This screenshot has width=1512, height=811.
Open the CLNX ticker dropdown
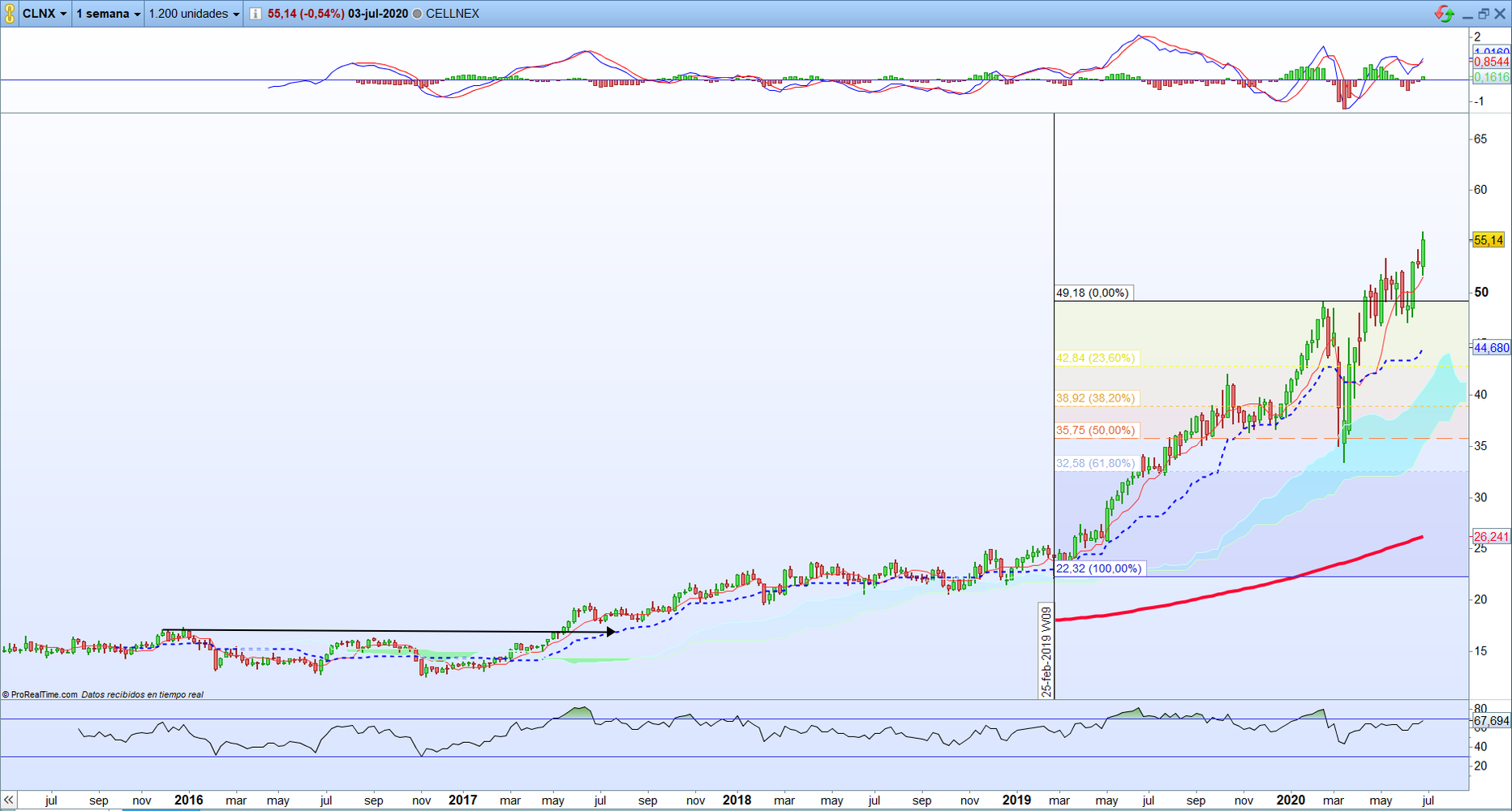(x=45, y=14)
